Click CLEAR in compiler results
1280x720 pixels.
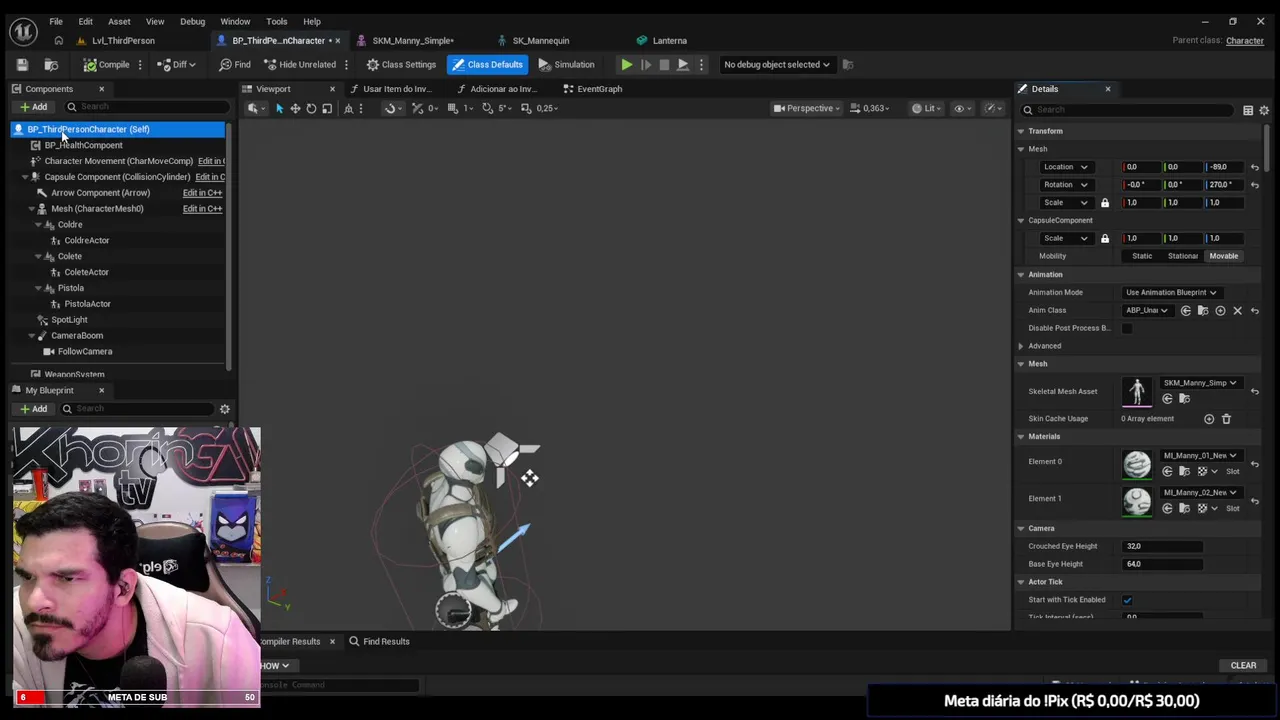pyautogui.click(x=1243, y=666)
